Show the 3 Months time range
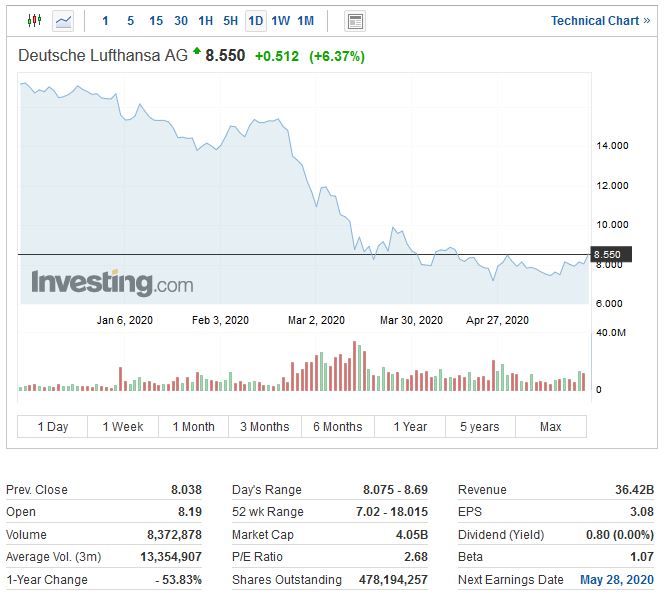The image size is (666, 601). [x=265, y=426]
